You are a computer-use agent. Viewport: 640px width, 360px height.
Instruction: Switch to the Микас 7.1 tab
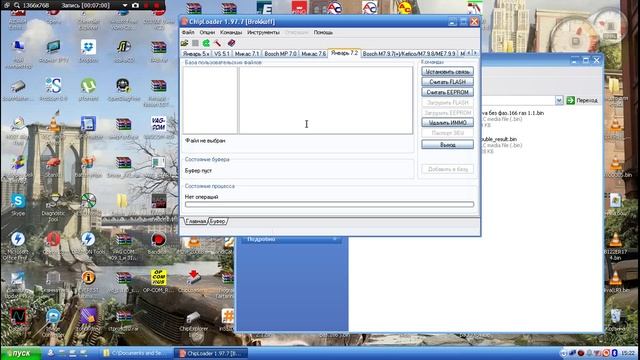click(247, 53)
